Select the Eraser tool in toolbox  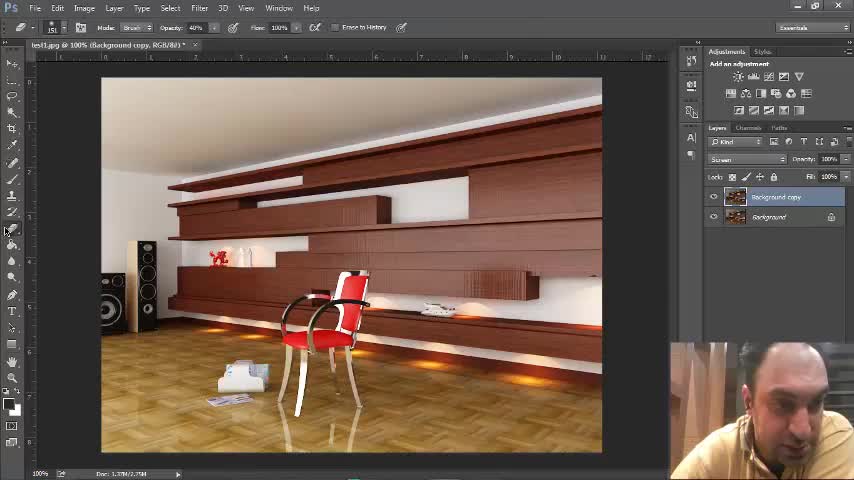[x=13, y=229]
